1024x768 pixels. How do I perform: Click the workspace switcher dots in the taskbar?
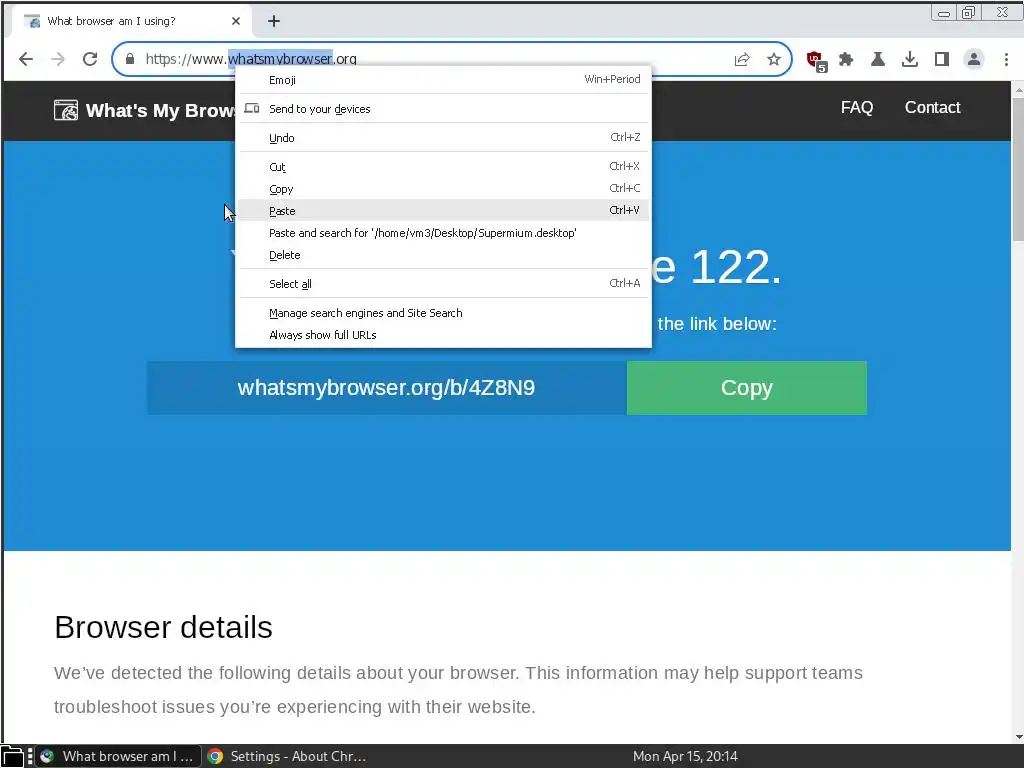(x=30, y=756)
